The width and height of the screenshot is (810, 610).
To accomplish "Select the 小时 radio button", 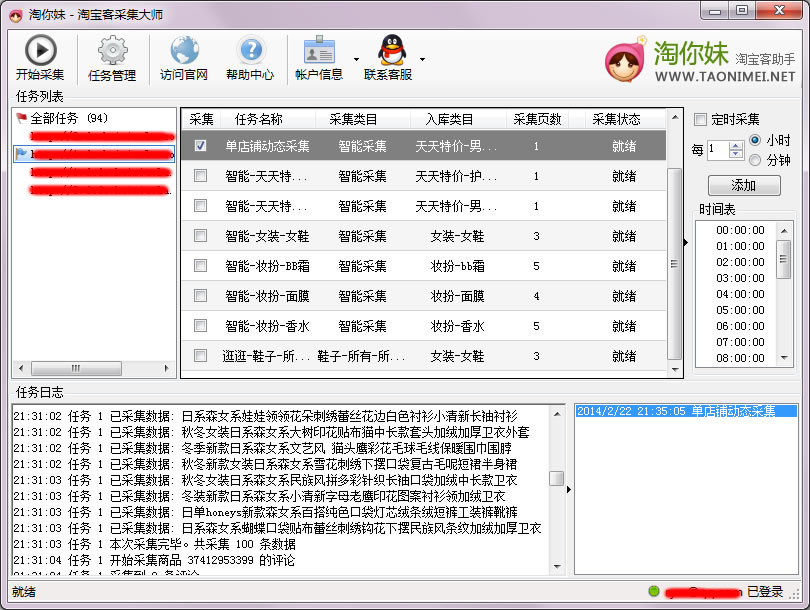I will click(756, 140).
